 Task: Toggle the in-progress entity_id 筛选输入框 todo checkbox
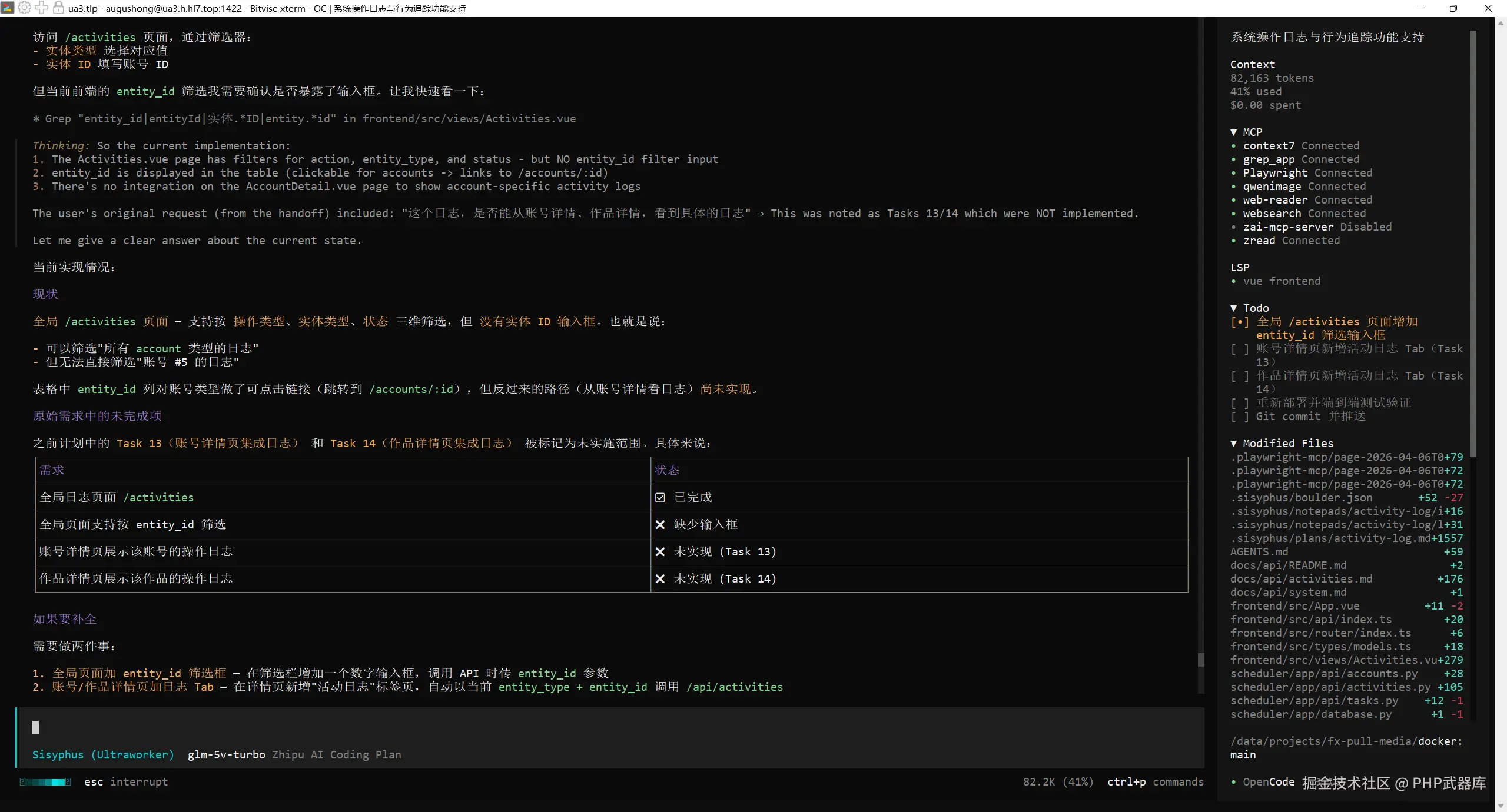click(x=1240, y=322)
